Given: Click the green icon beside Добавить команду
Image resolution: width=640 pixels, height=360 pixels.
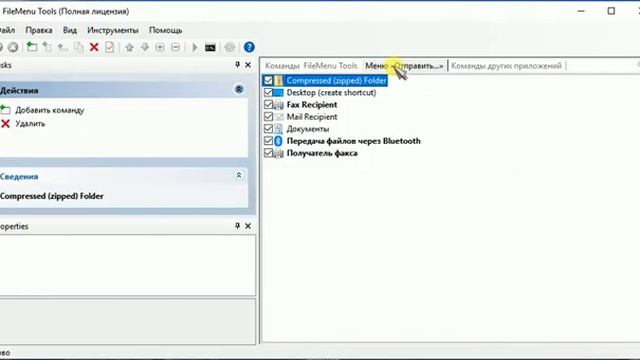Looking at the screenshot, I should tap(5, 110).
